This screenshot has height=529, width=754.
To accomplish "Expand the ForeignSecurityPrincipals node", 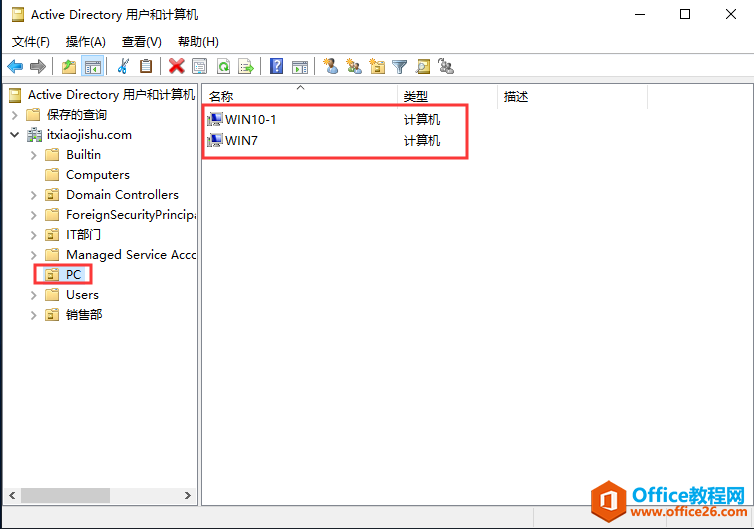I will pyautogui.click(x=34, y=215).
